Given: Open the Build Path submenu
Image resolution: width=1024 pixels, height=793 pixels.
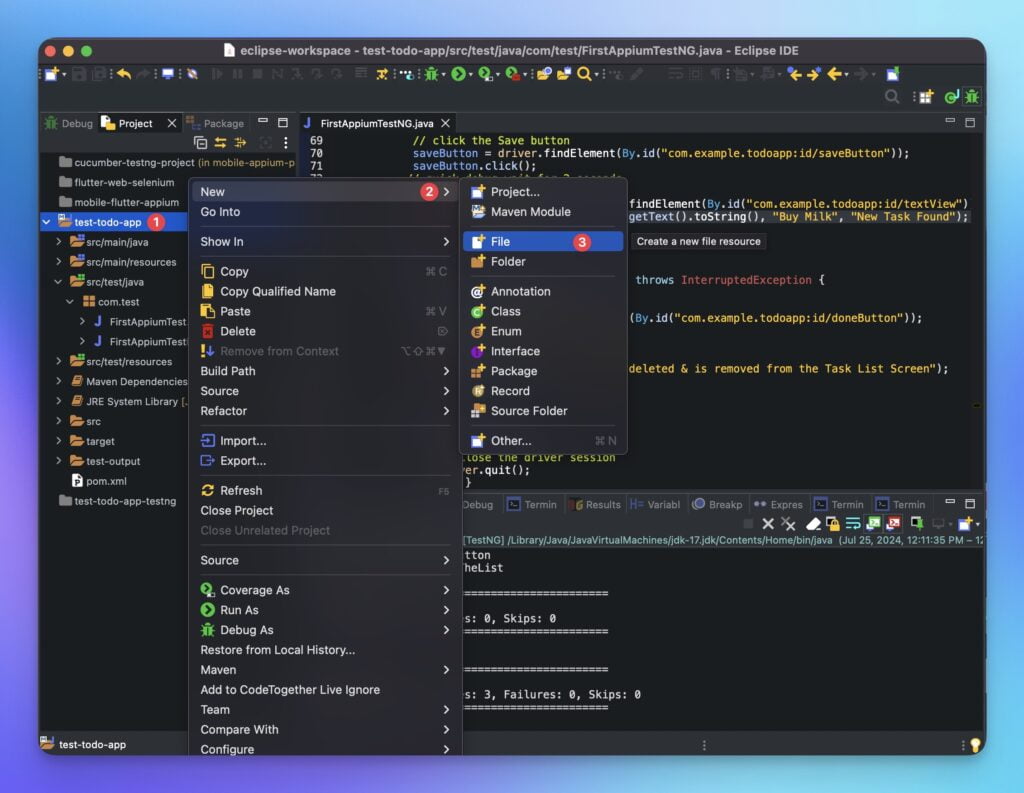Looking at the screenshot, I should (325, 371).
